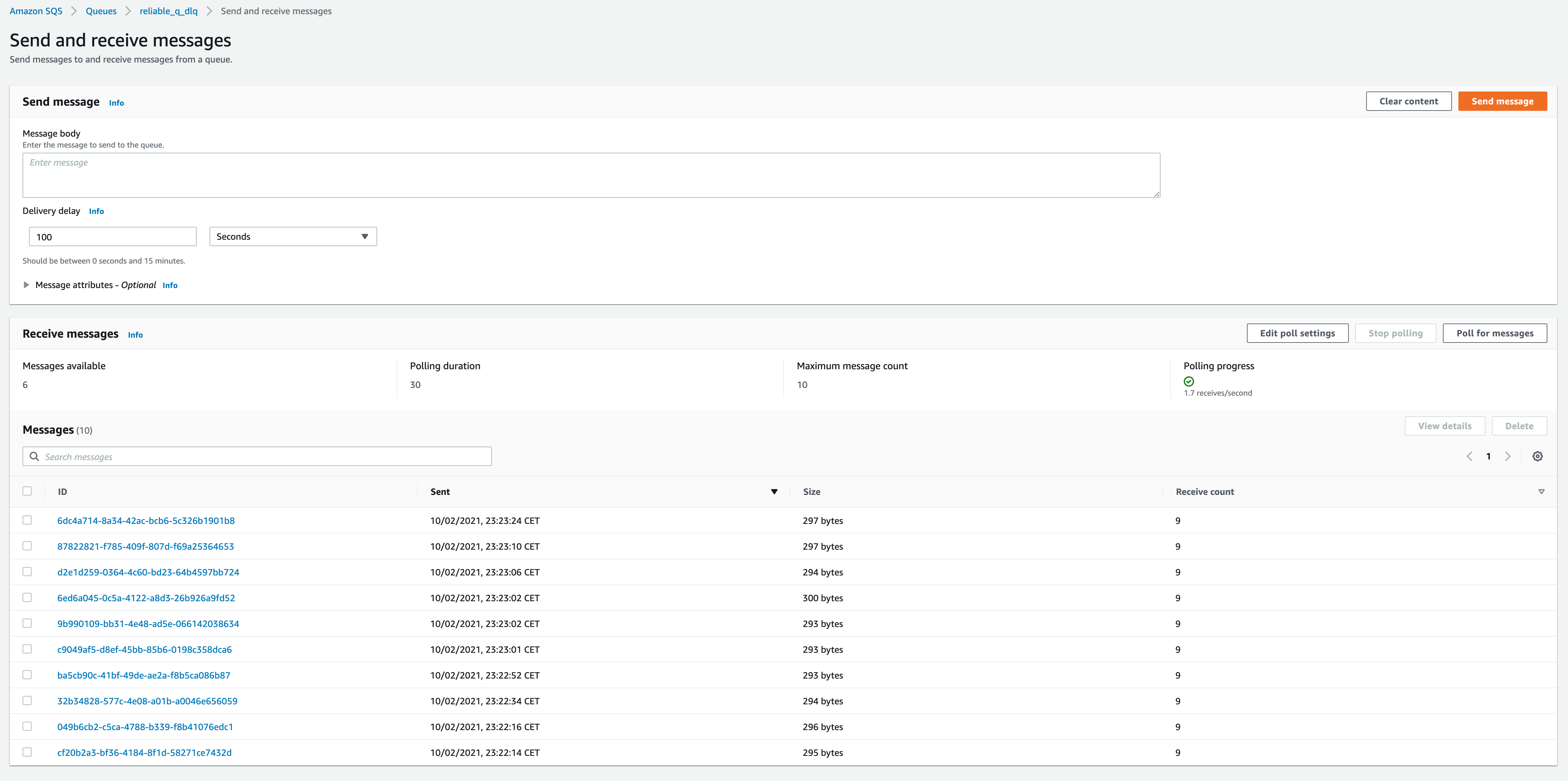Click the Sent column sort arrow

(774, 491)
